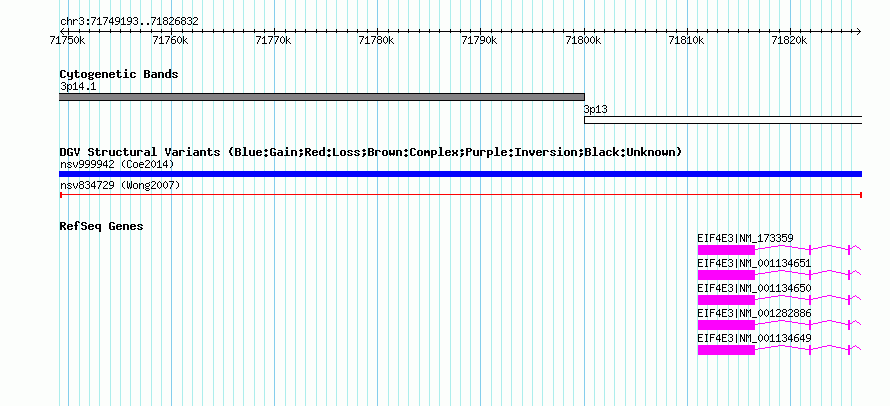This screenshot has width=890, height=406.
Task: Click the 71780k ruler tick label
Action: click(377, 40)
